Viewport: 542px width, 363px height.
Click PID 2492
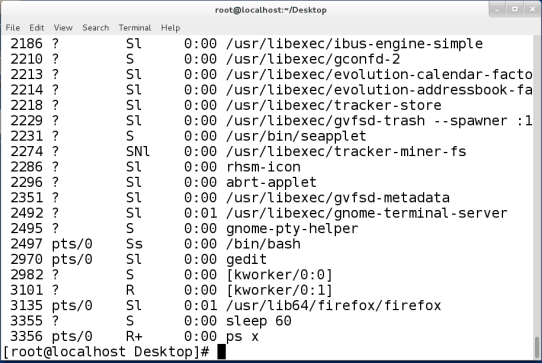[x=27, y=213]
